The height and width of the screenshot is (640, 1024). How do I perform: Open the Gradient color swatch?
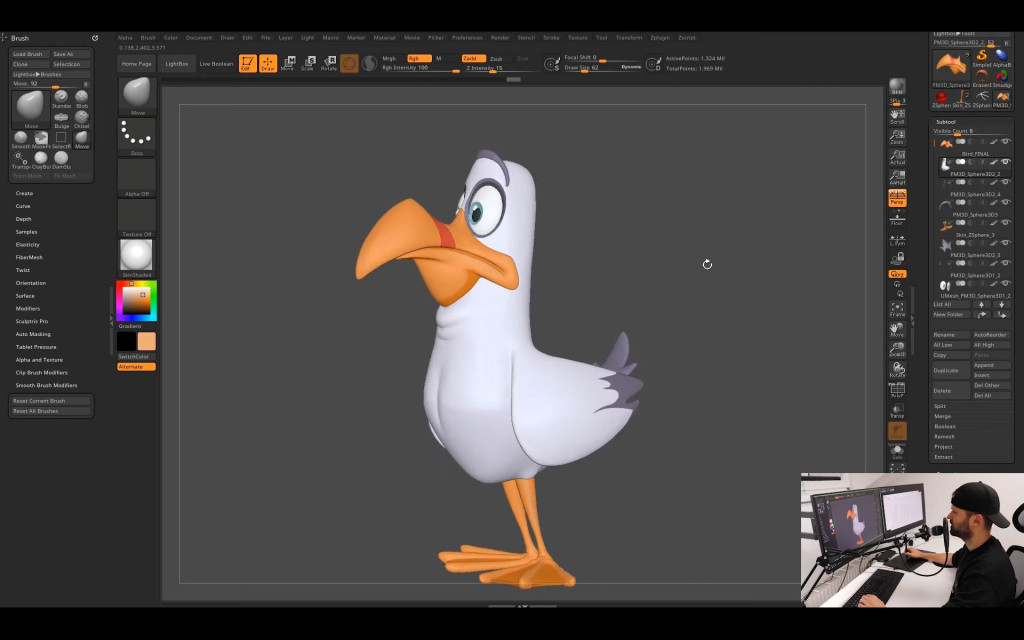coord(130,326)
